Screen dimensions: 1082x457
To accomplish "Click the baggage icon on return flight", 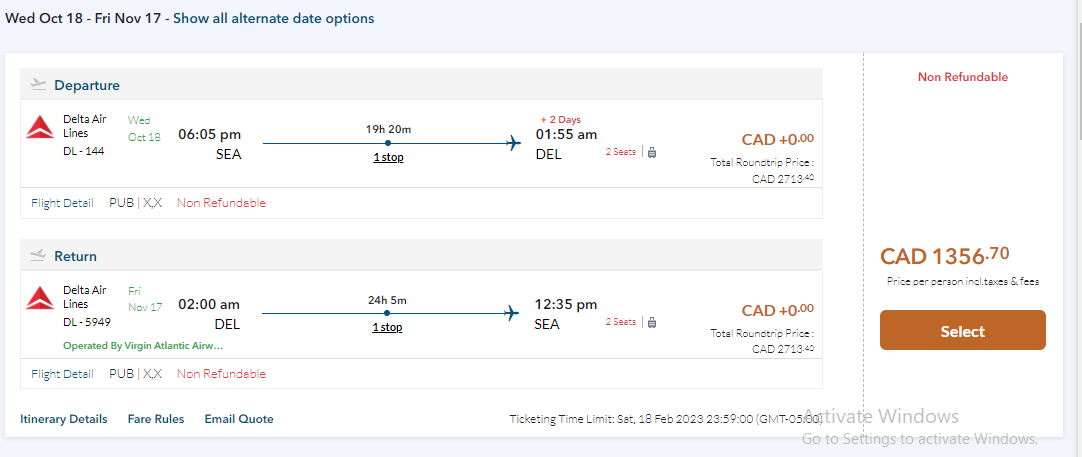I will [651, 322].
